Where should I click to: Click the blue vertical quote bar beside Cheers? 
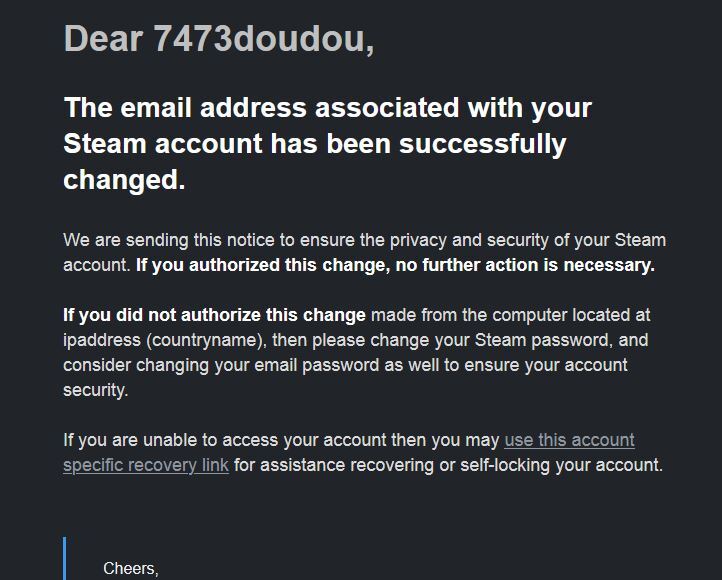click(65, 560)
